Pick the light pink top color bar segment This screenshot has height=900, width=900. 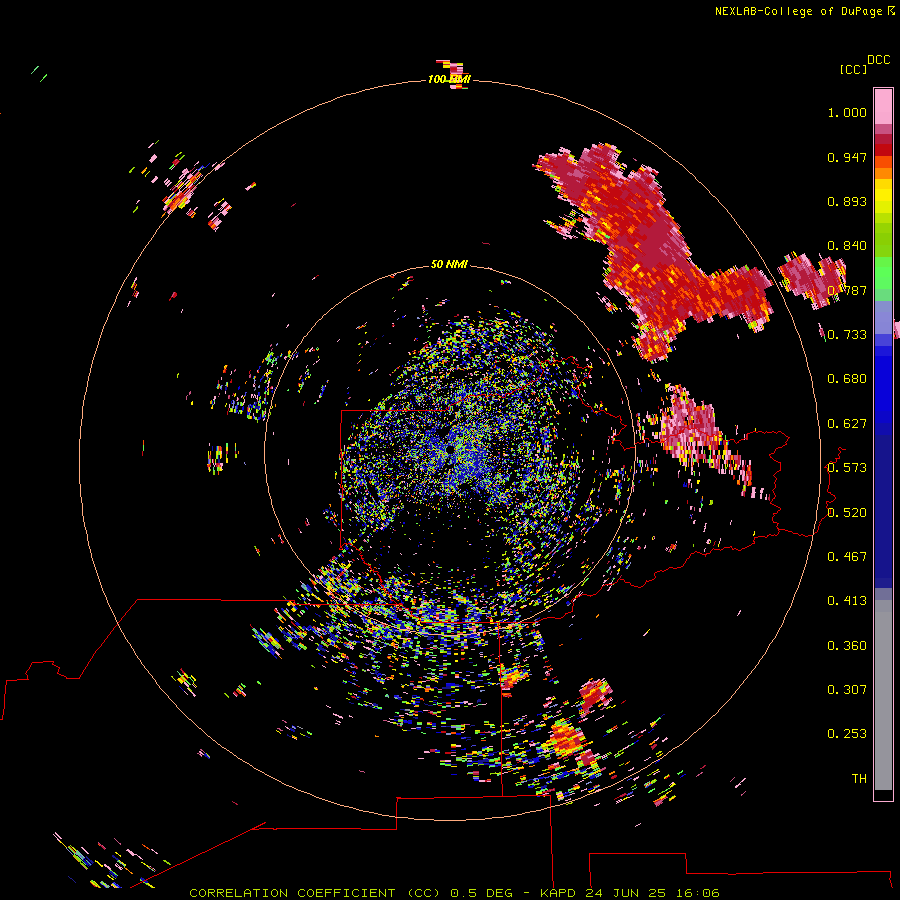(x=883, y=106)
